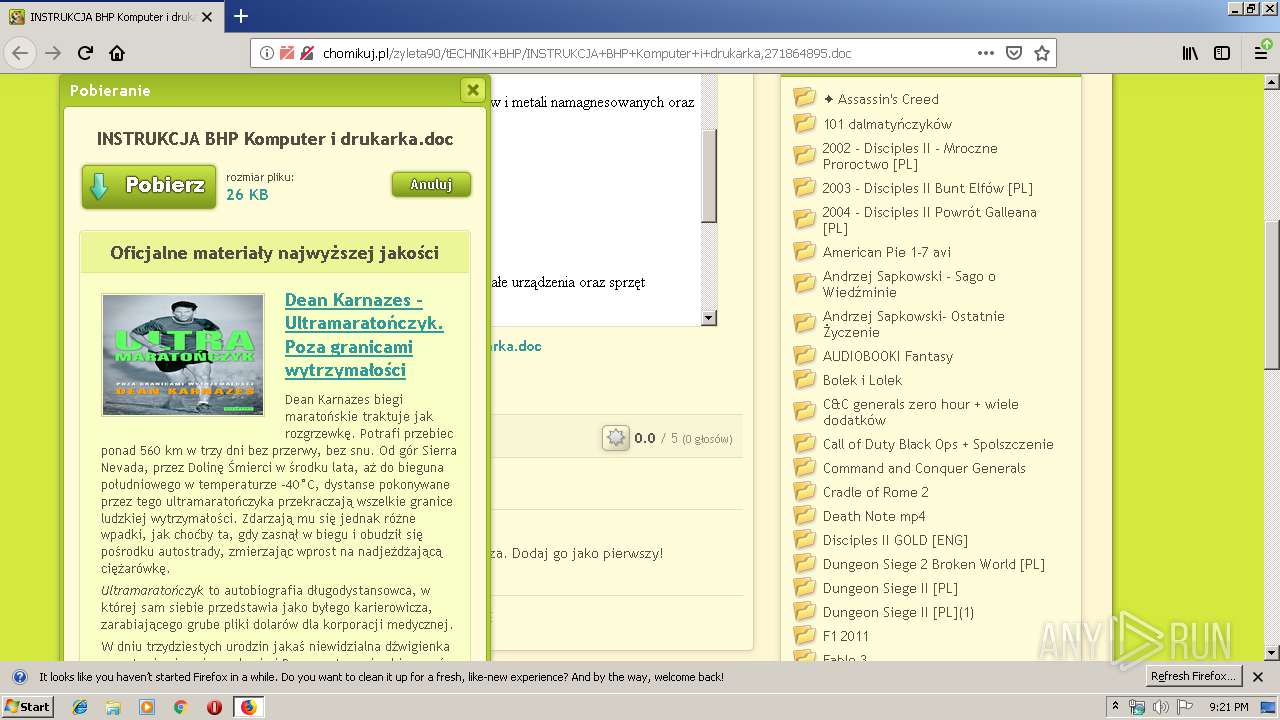Open the Assassin's Creed folder

pyautogui.click(x=881, y=99)
